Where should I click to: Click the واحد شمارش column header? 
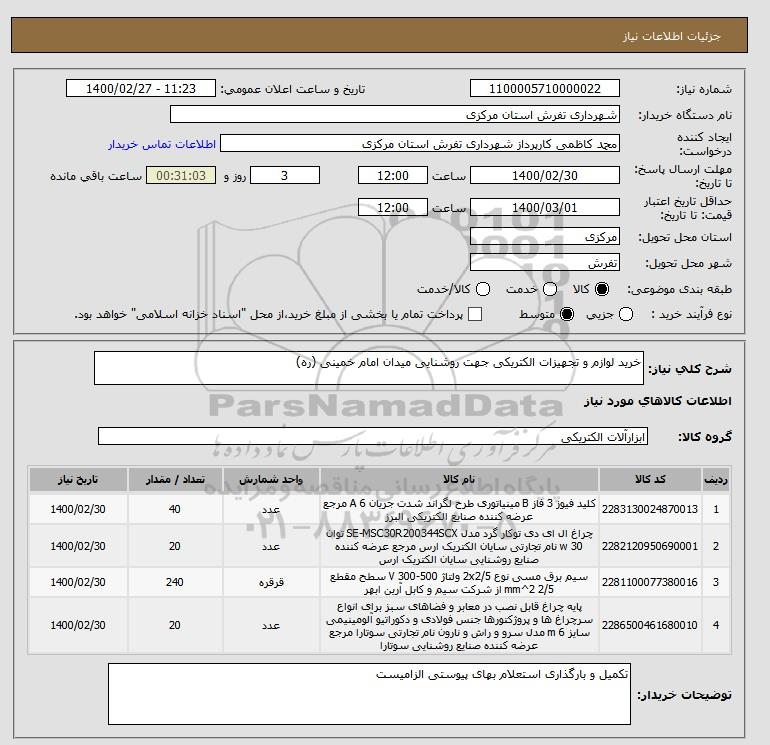click(271, 480)
